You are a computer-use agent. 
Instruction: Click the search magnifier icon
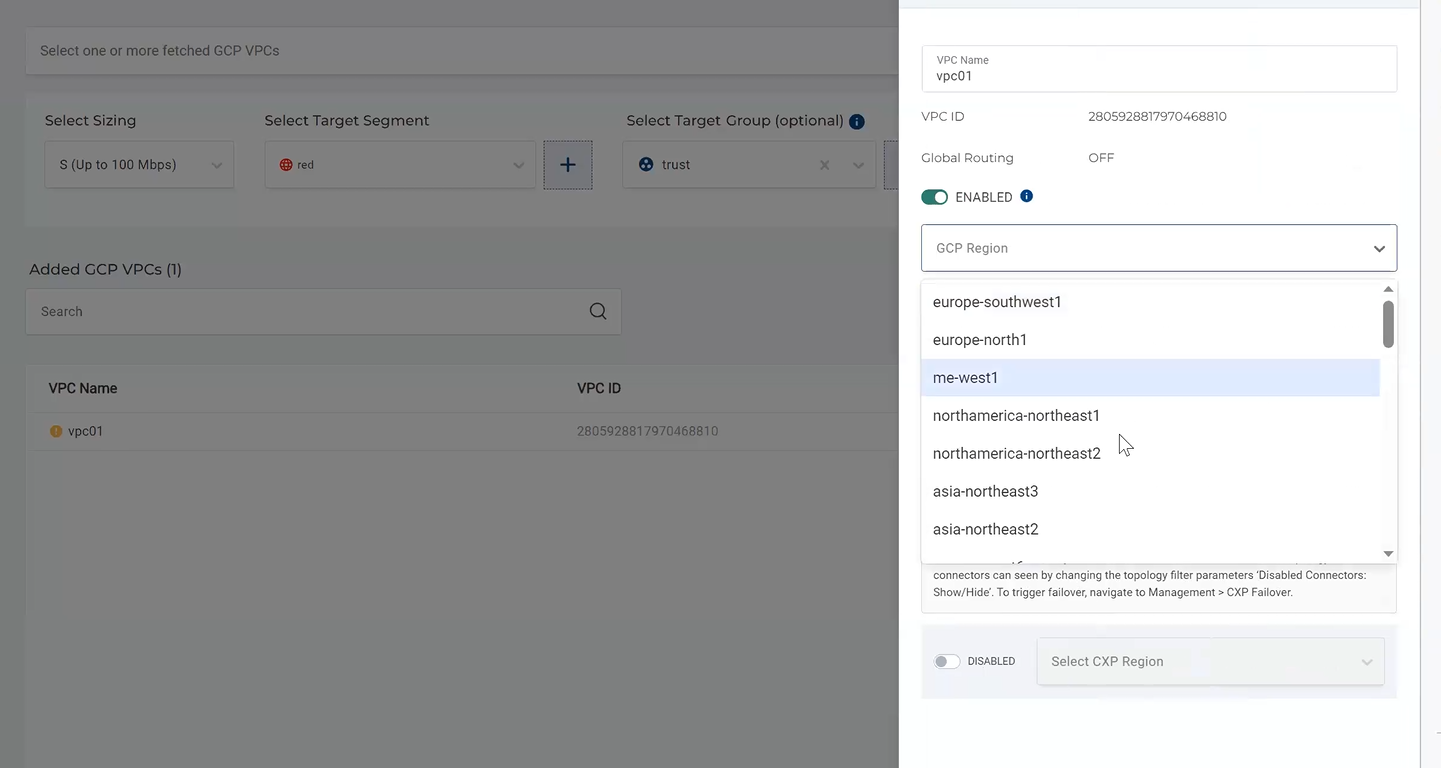tap(598, 311)
